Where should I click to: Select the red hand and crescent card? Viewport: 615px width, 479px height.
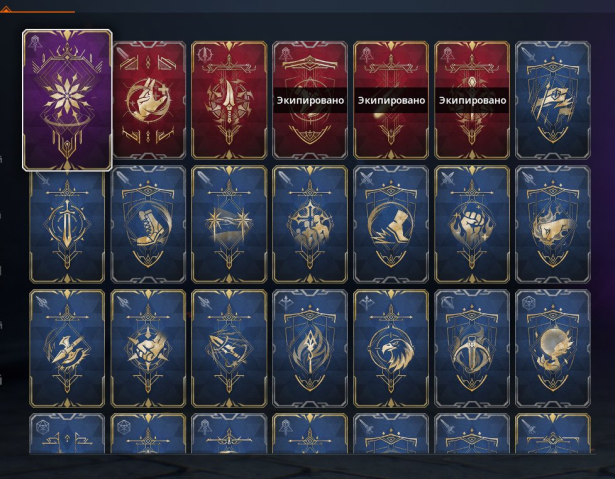[148, 100]
